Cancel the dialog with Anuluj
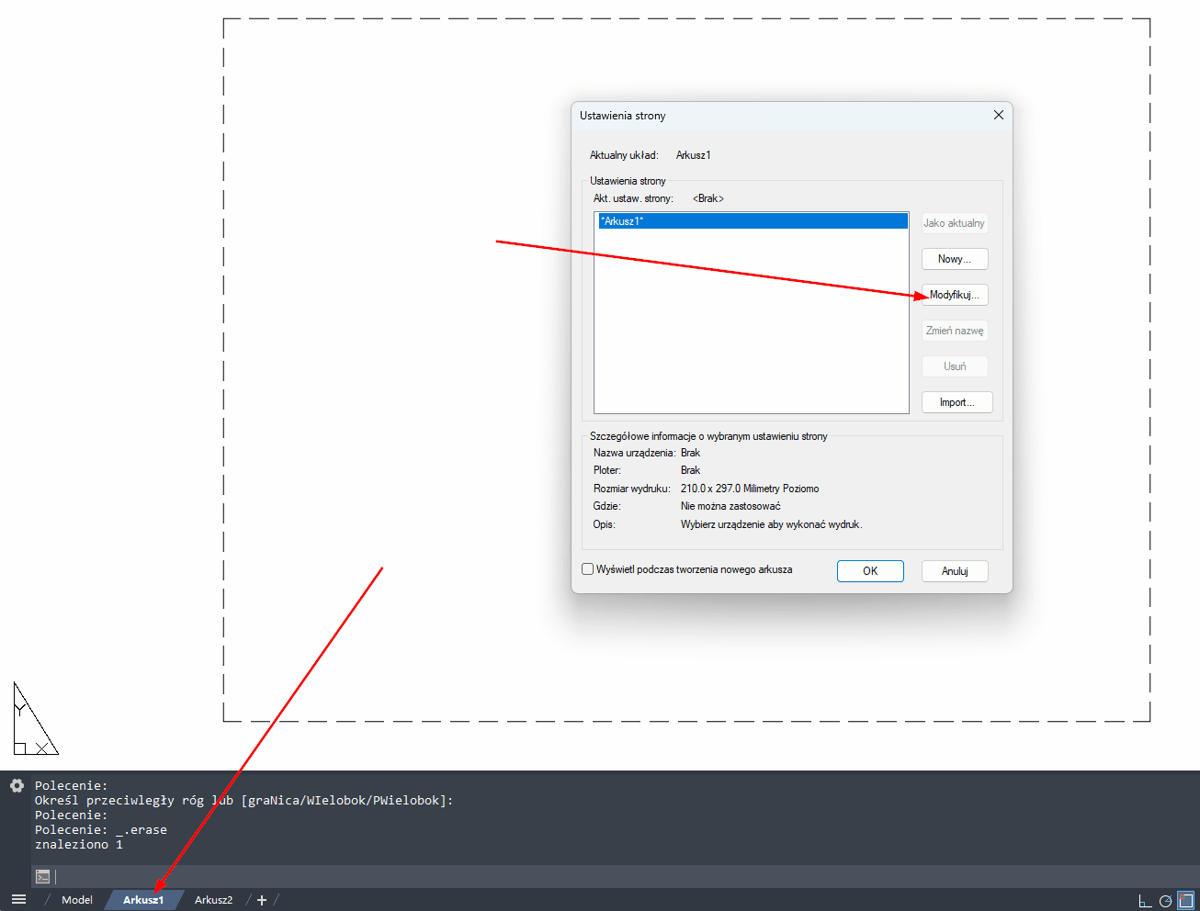Image resolution: width=1200 pixels, height=911 pixels. [x=955, y=571]
